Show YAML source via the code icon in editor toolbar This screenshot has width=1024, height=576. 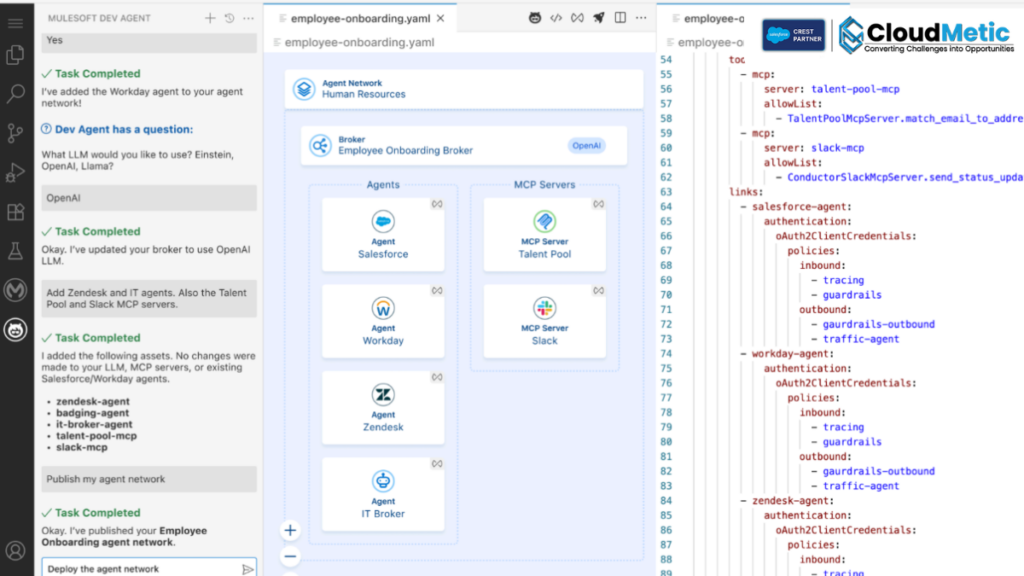point(557,17)
